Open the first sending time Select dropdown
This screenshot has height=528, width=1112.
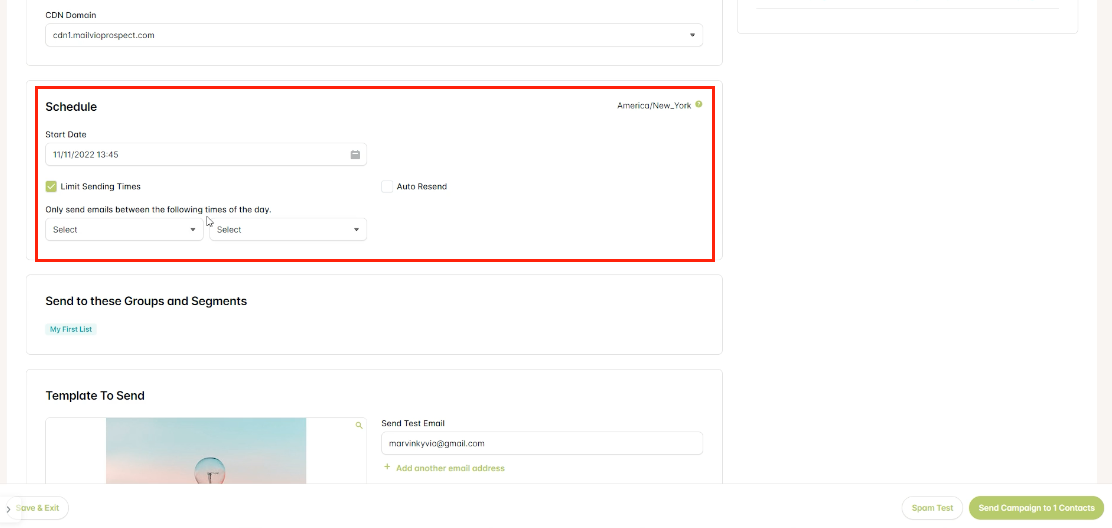[124, 230]
